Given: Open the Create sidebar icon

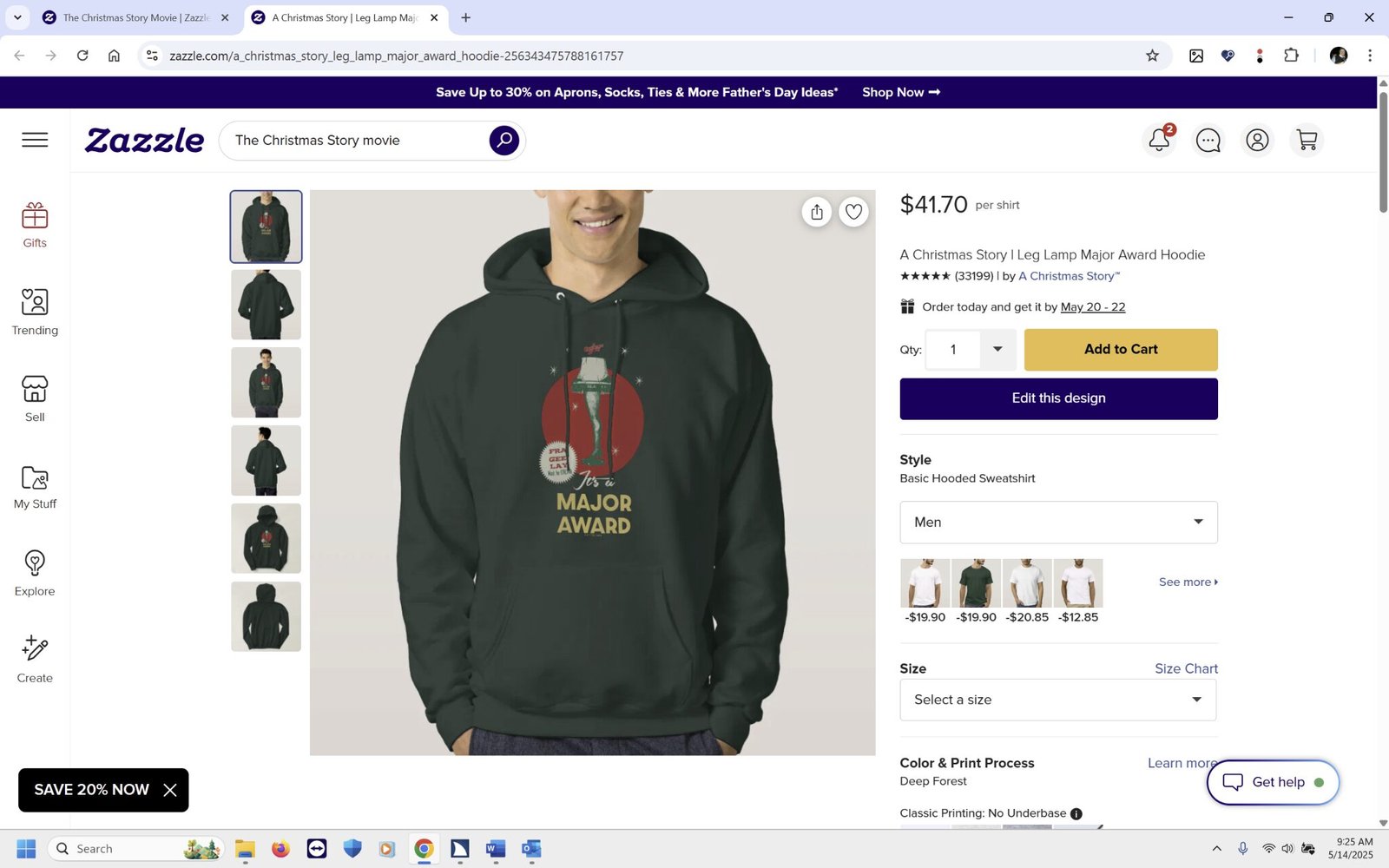Looking at the screenshot, I should tap(35, 660).
